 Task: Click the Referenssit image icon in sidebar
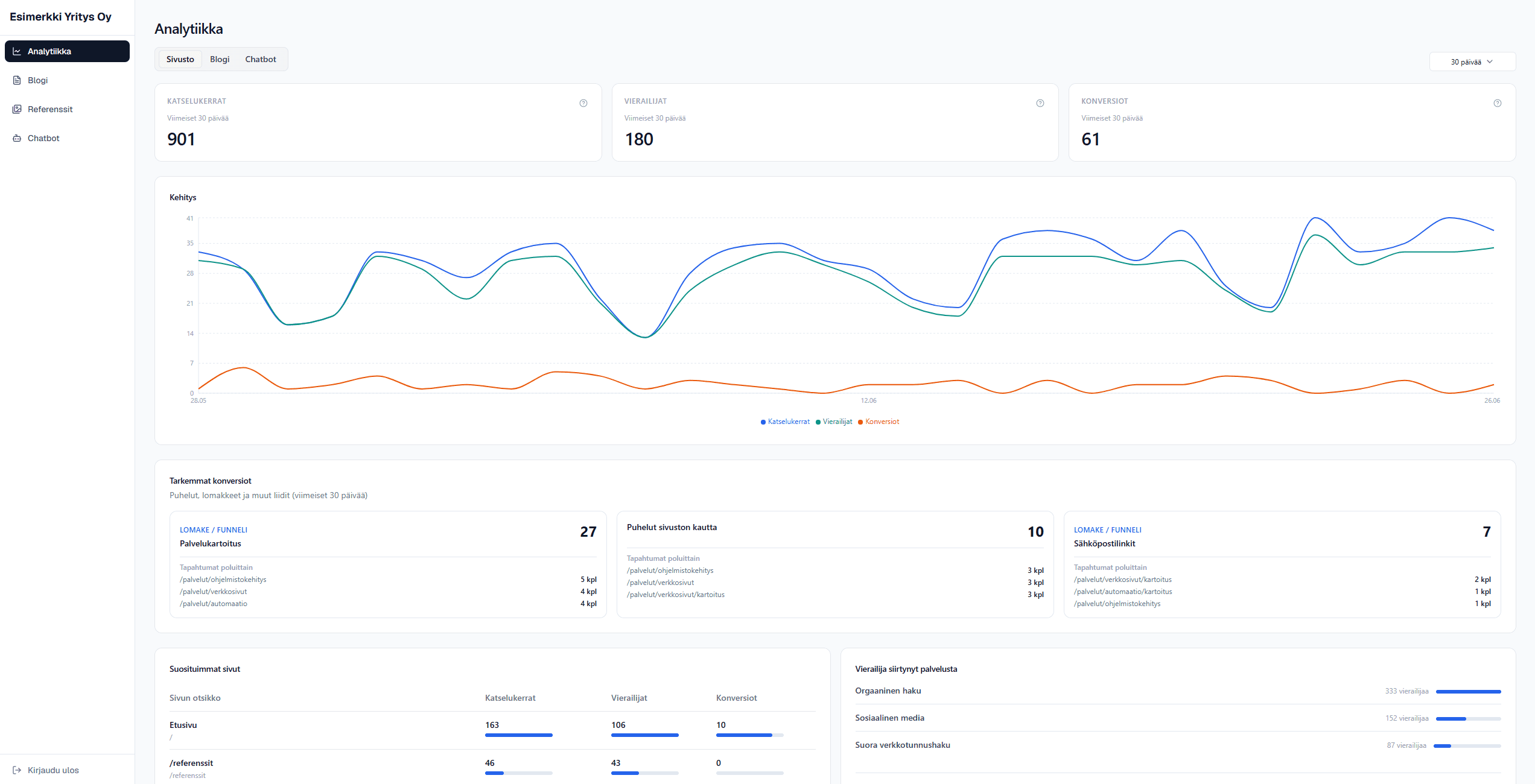17,109
